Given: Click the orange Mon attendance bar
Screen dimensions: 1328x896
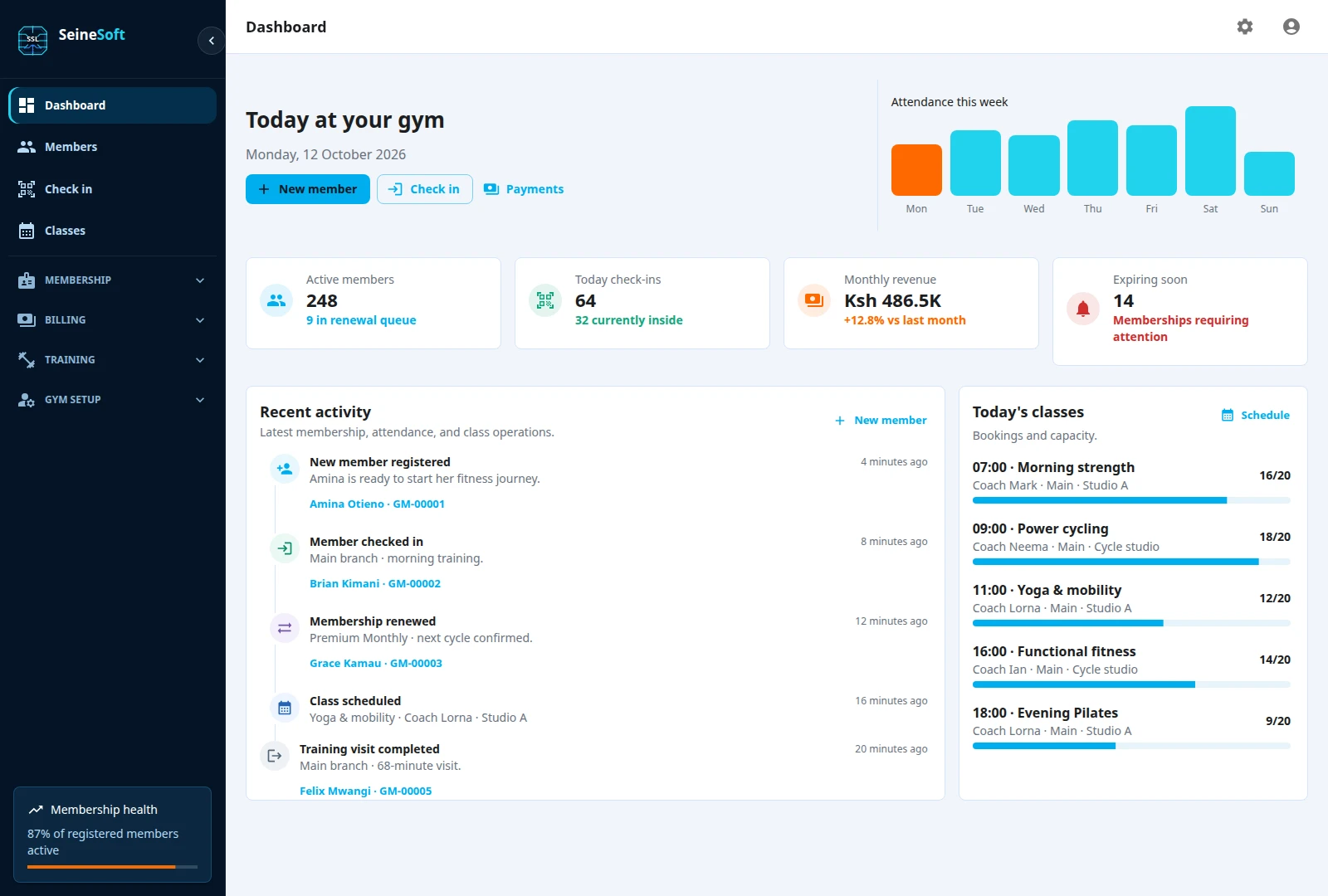Looking at the screenshot, I should (916, 170).
